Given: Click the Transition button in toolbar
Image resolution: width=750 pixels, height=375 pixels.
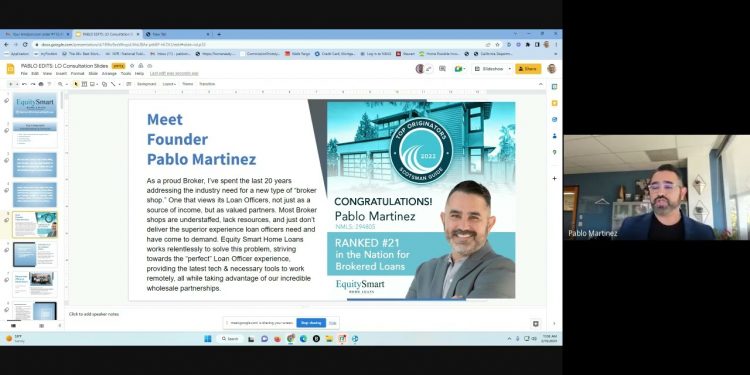Looking at the screenshot, I should (207, 84).
